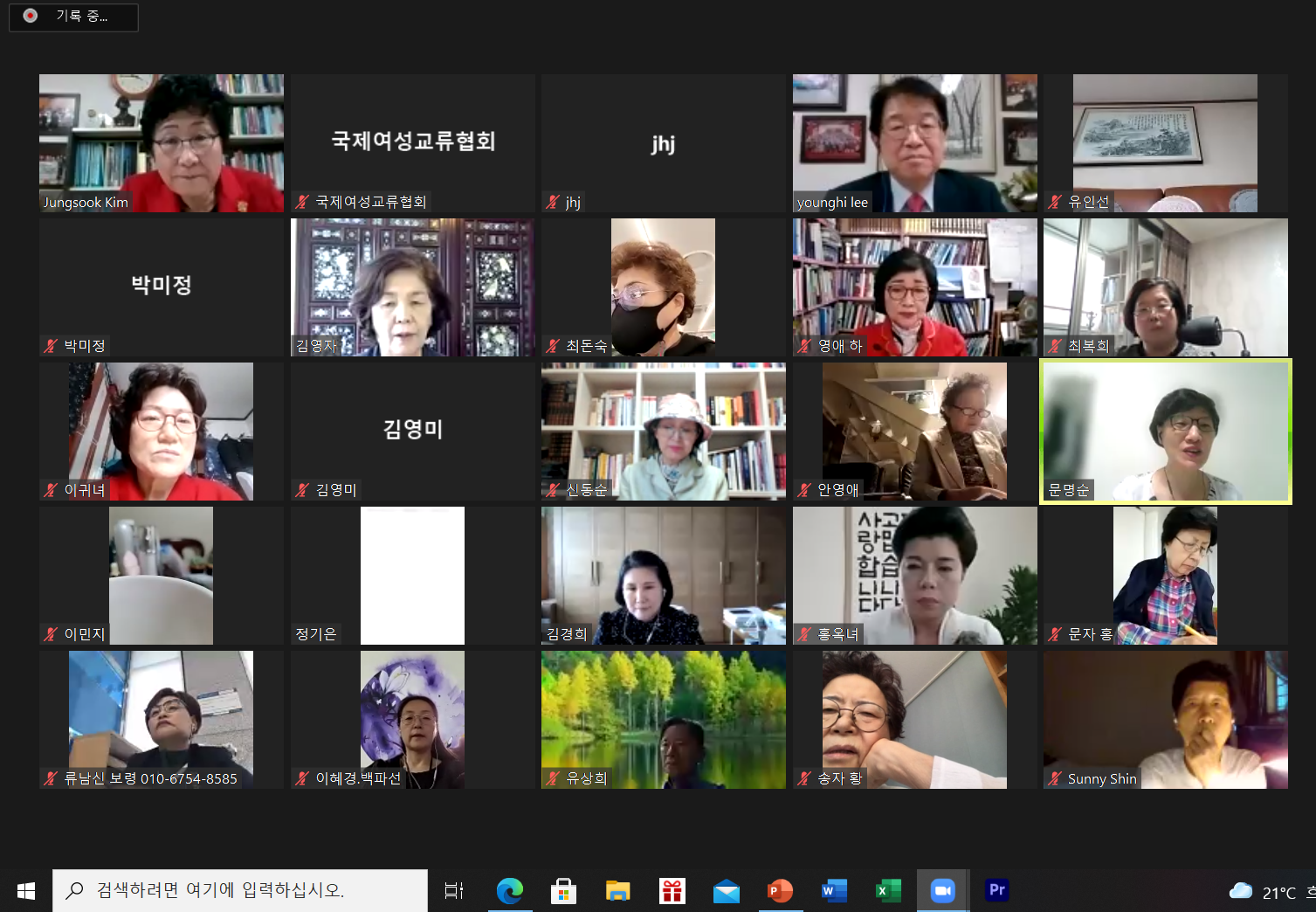Switch to Zoom app in the taskbar
This screenshot has height=912, width=1316.
point(942,890)
